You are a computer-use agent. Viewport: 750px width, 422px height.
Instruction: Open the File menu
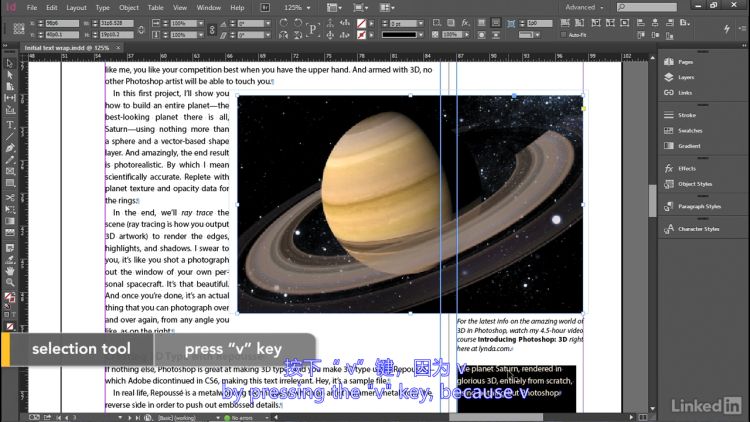tap(32, 8)
